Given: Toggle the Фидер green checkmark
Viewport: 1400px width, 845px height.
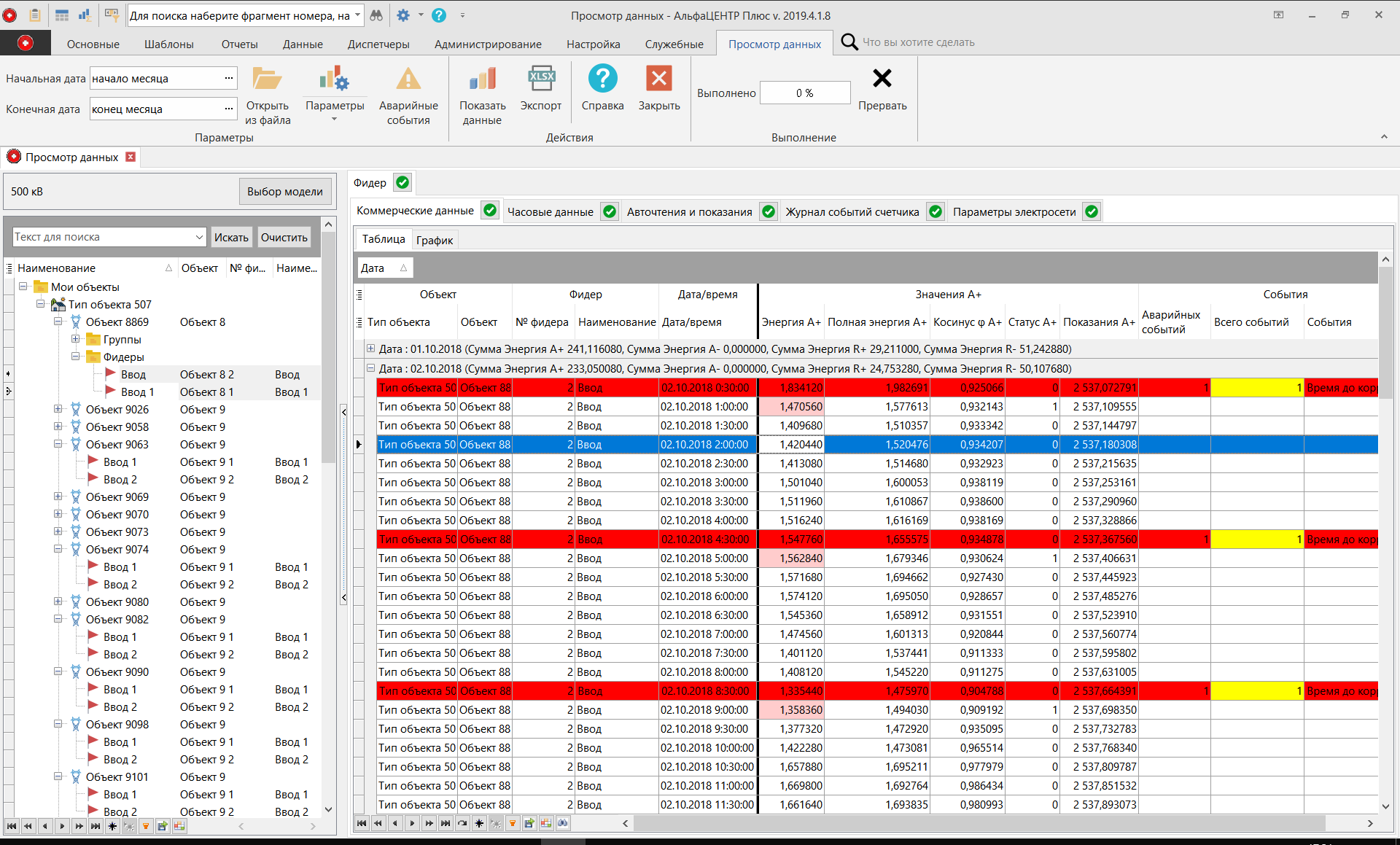Looking at the screenshot, I should pyautogui.click(x=403, y=182).
